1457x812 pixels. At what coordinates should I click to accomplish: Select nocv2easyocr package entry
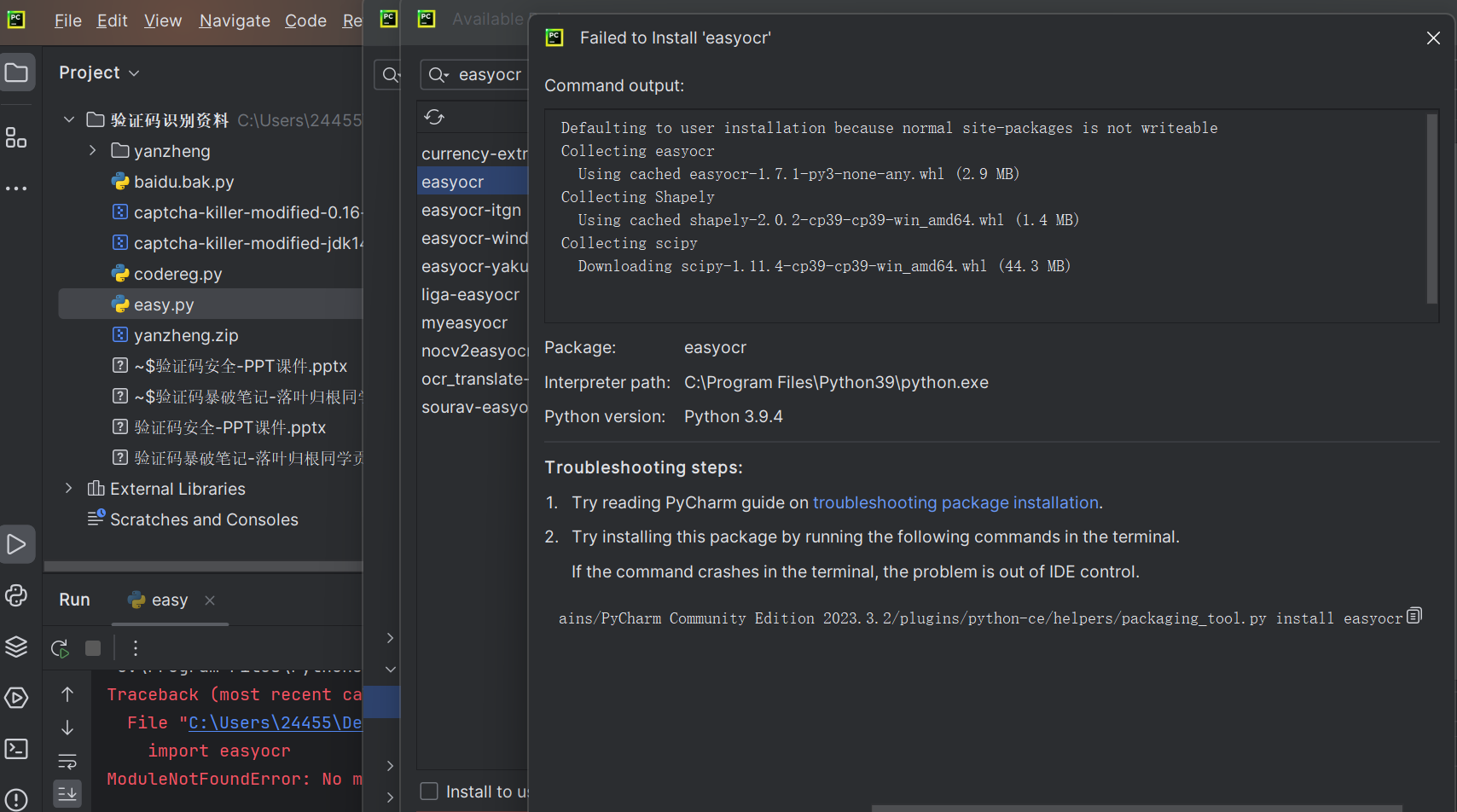point(473,351)
